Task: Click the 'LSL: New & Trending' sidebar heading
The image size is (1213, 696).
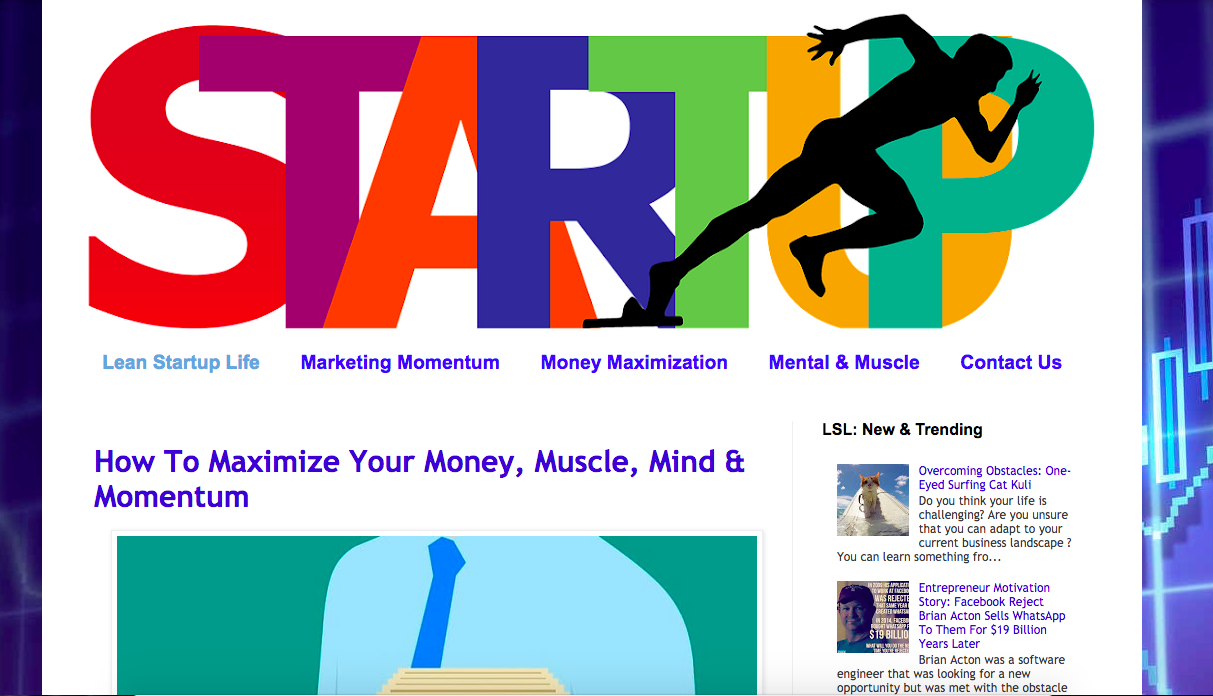Action: click(x=902, y=429)
